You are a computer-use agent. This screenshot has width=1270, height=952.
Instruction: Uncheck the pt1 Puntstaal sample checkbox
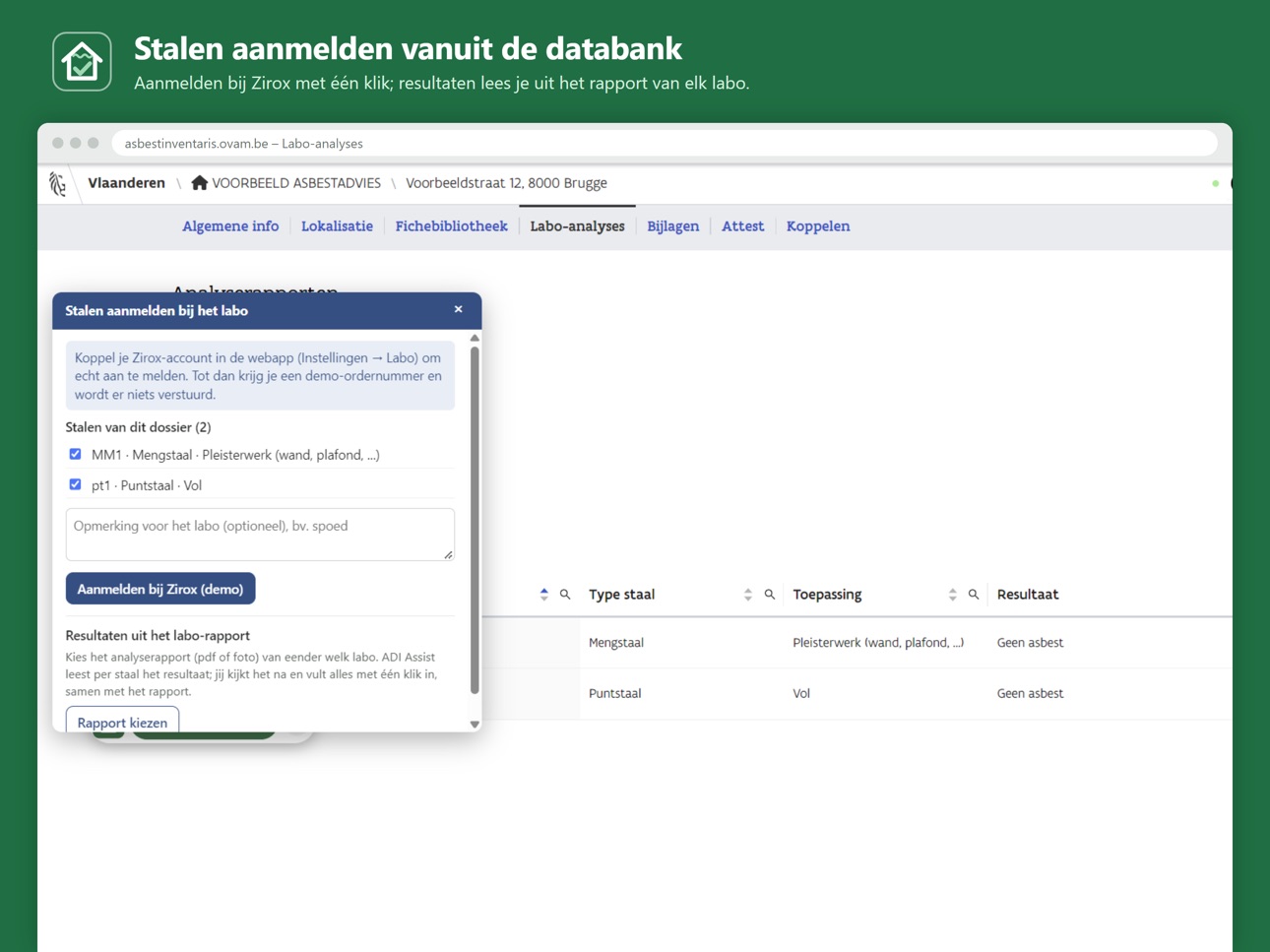point(75,484)
